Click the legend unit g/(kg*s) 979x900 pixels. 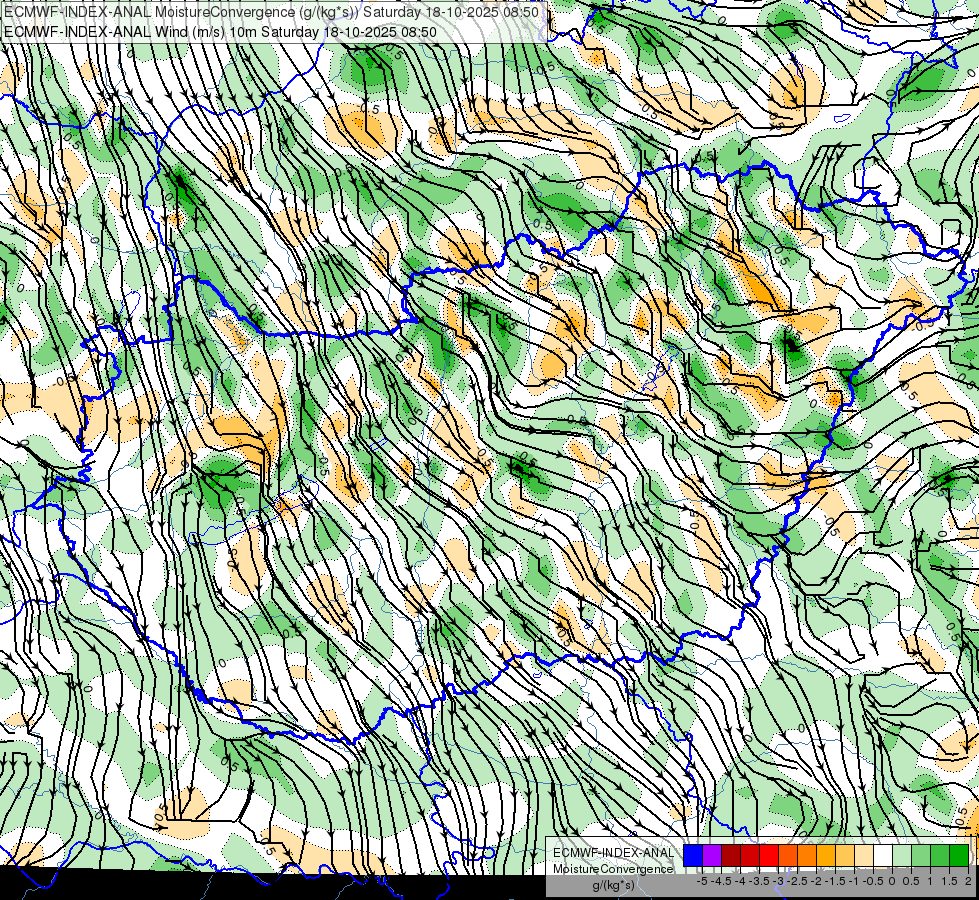pos(613,885)
